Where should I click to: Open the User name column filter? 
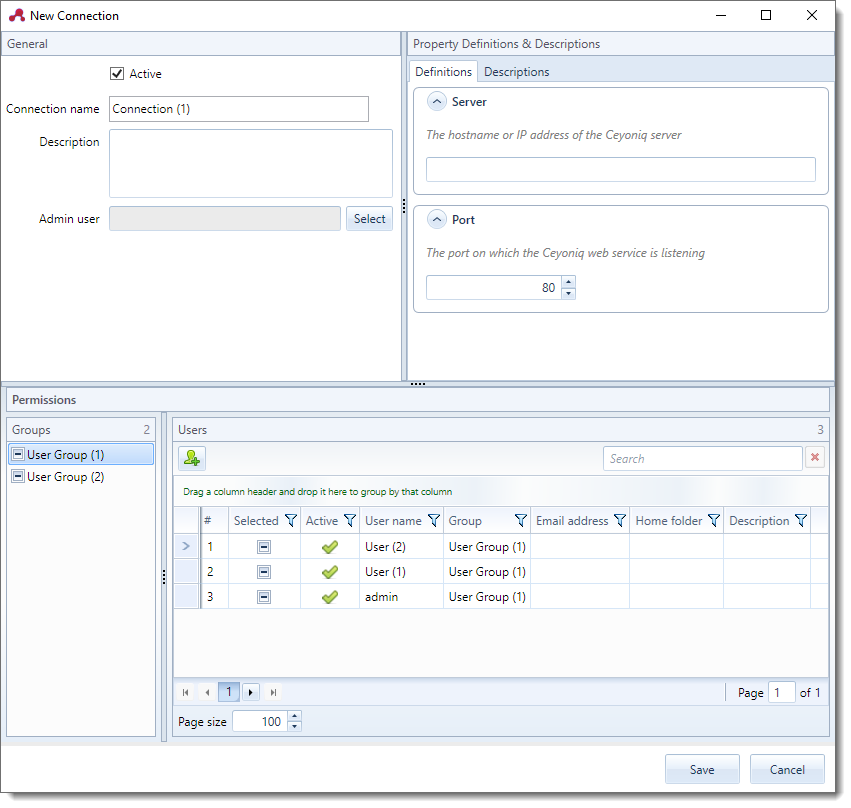pyautogui.click(x=434, y=520)
